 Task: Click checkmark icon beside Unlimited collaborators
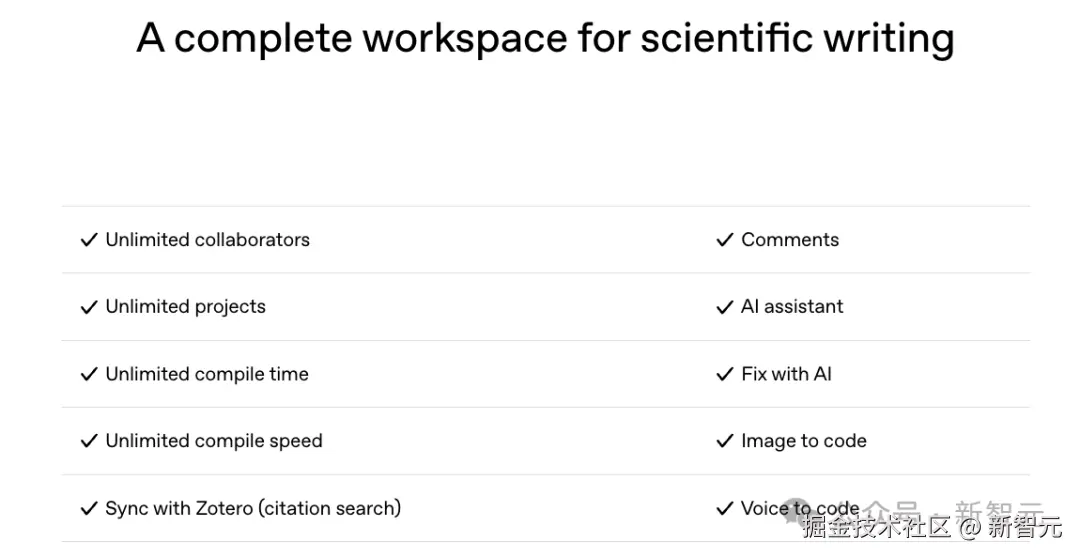[x=89, y=240]
